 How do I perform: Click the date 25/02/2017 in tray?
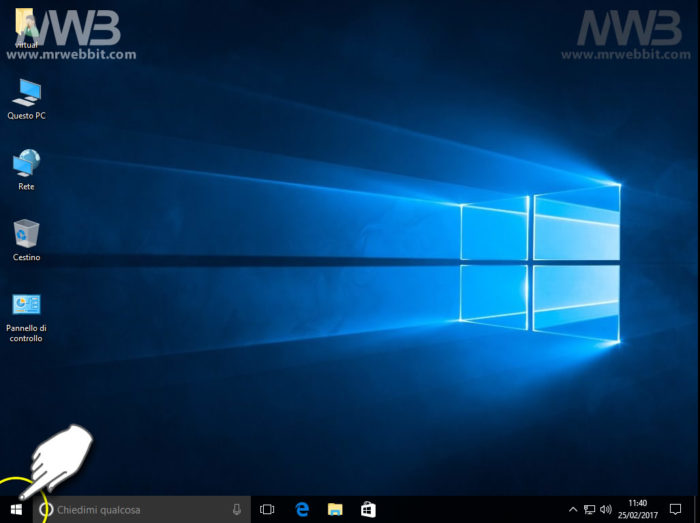[x=638, y=515]
